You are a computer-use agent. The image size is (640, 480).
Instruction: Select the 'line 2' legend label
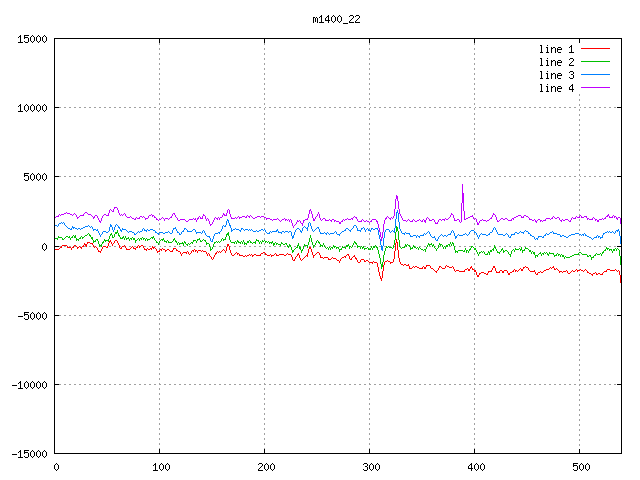(x=556, y=62)
